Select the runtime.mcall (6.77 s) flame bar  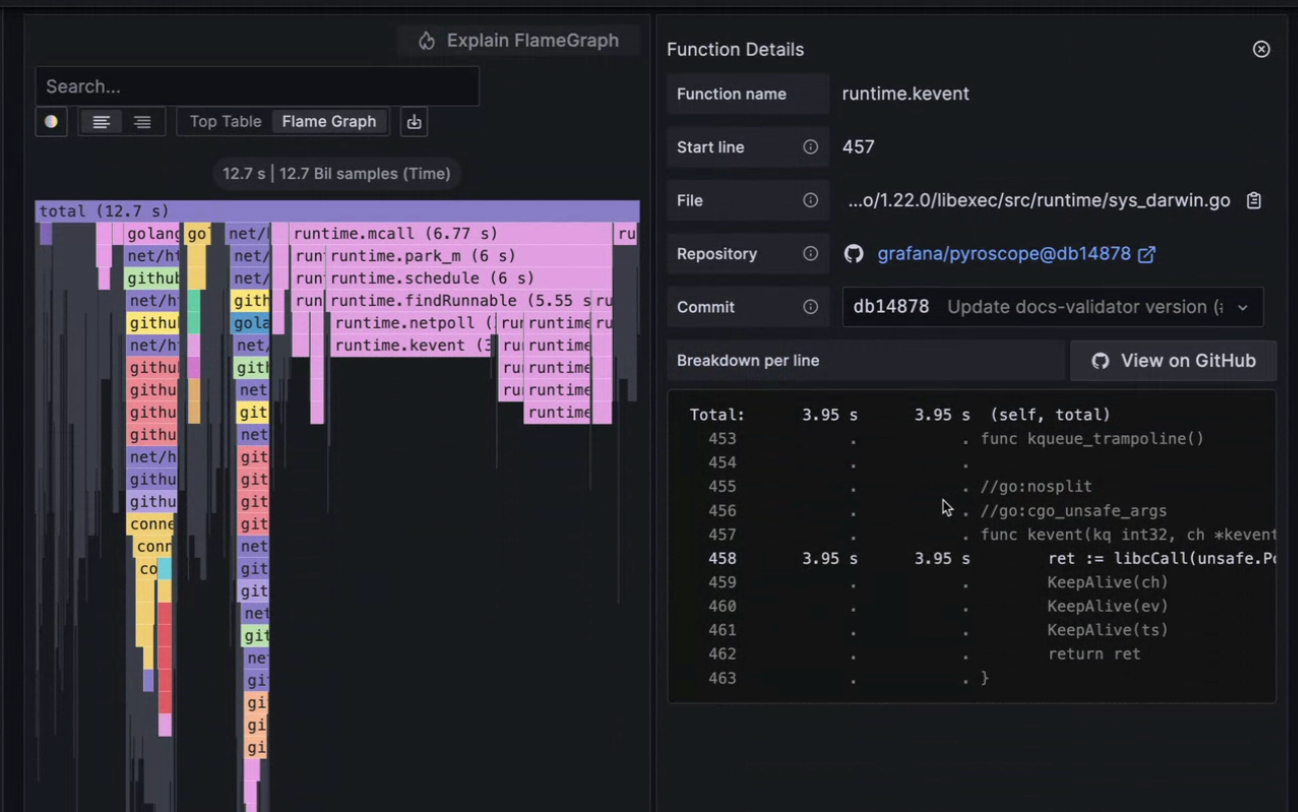tap(450, 234)
